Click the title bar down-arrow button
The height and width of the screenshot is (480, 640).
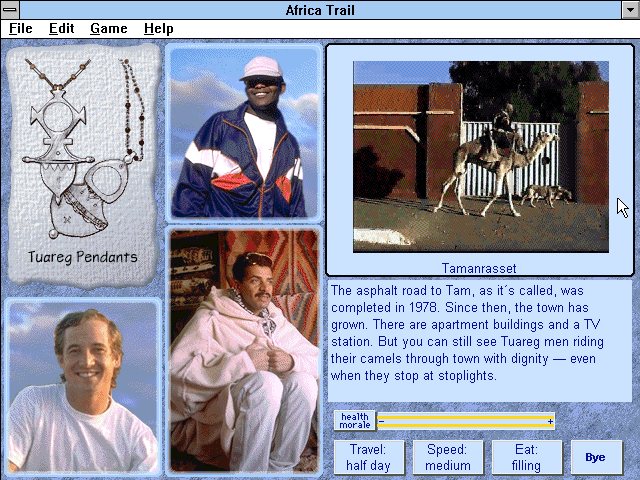[x=630, y=9]
